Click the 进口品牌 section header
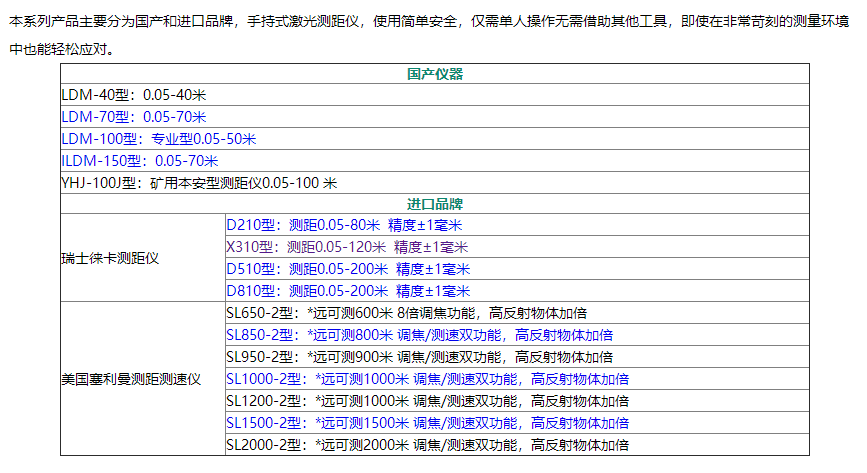This screenshot has height=473, width=867. click(x=435, y=204)
